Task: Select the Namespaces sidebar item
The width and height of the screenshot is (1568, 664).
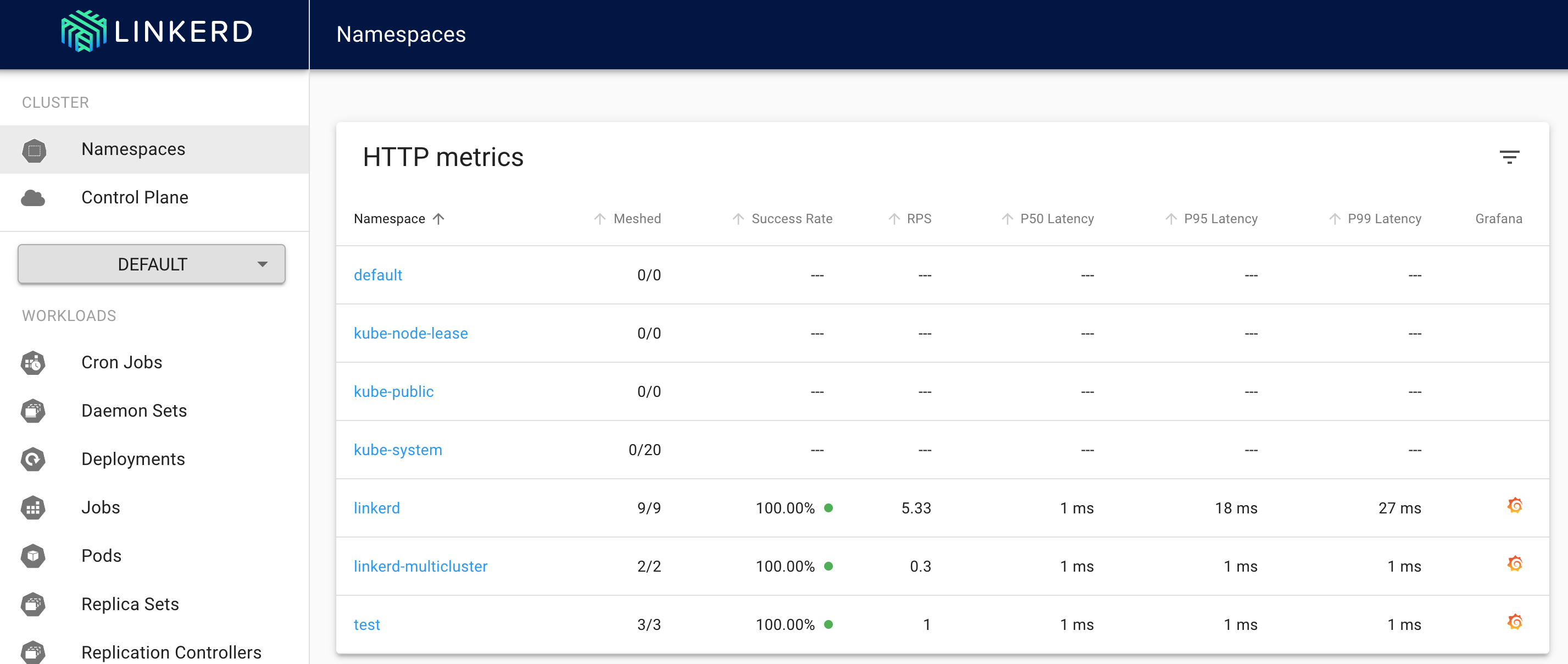Action: click(133, 150)
